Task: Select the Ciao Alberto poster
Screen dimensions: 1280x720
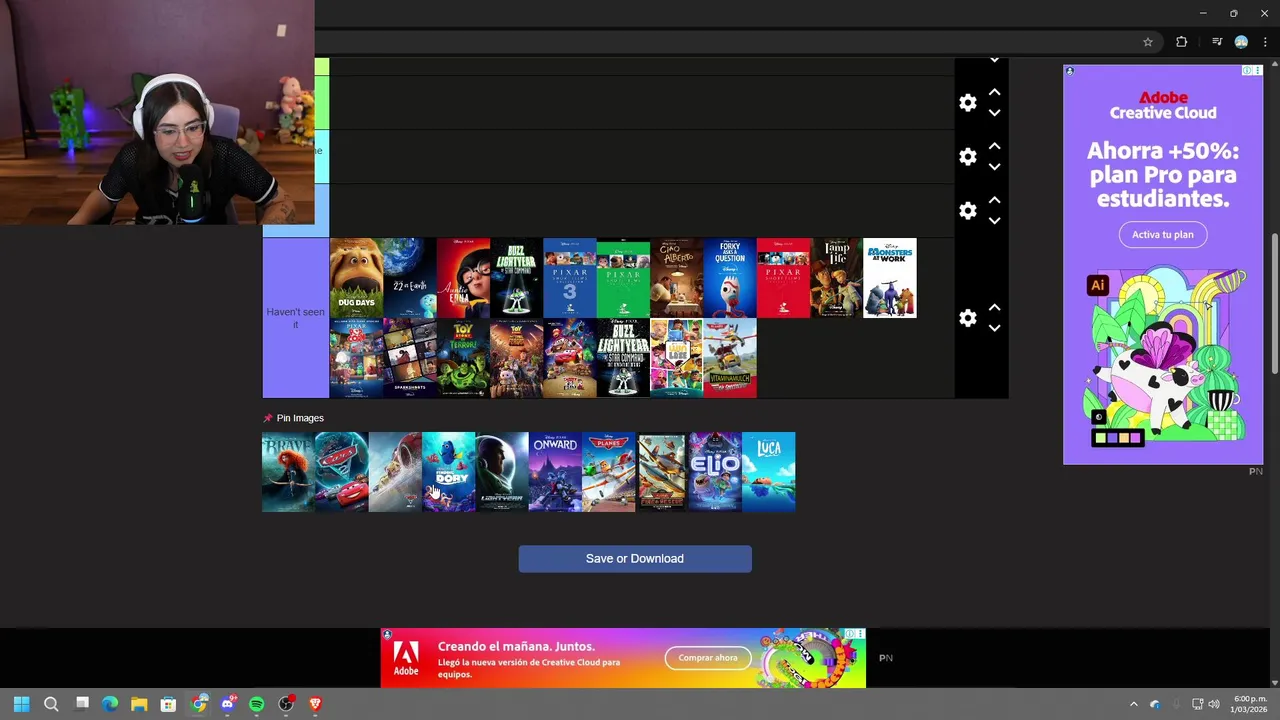Action: pos(677,278)
